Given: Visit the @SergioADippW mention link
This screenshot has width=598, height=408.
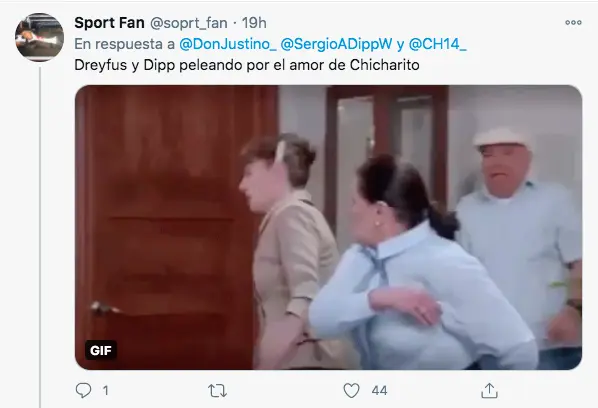Looking at the screenshot, I should (336, 44).
